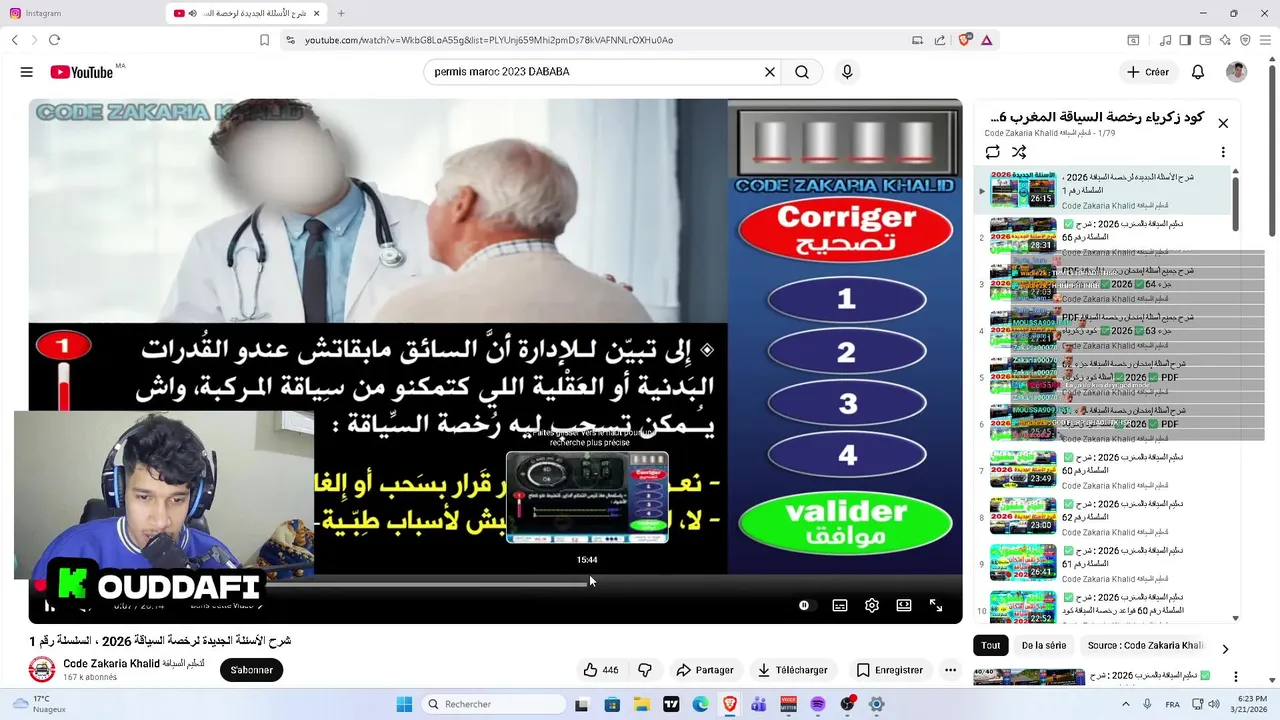
Task: Mute the YouTube tab's audio speaker icon
Action: point(192,13)
